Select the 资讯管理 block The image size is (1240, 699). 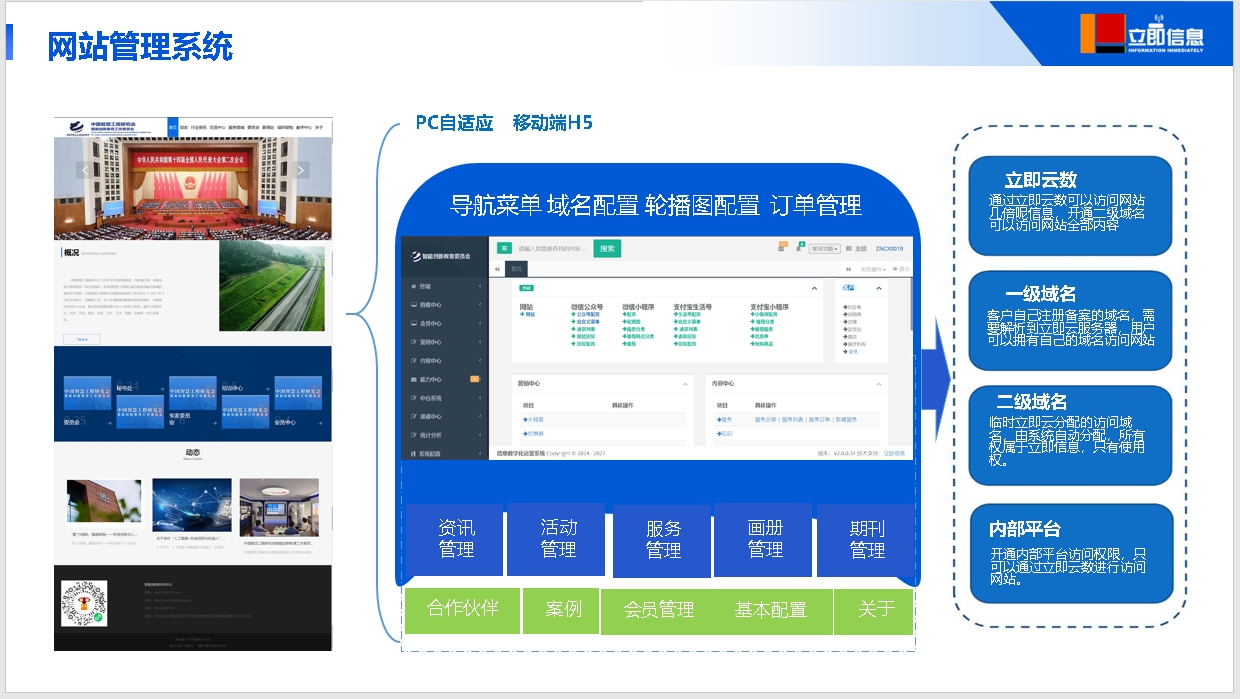[x=456, y=538]
